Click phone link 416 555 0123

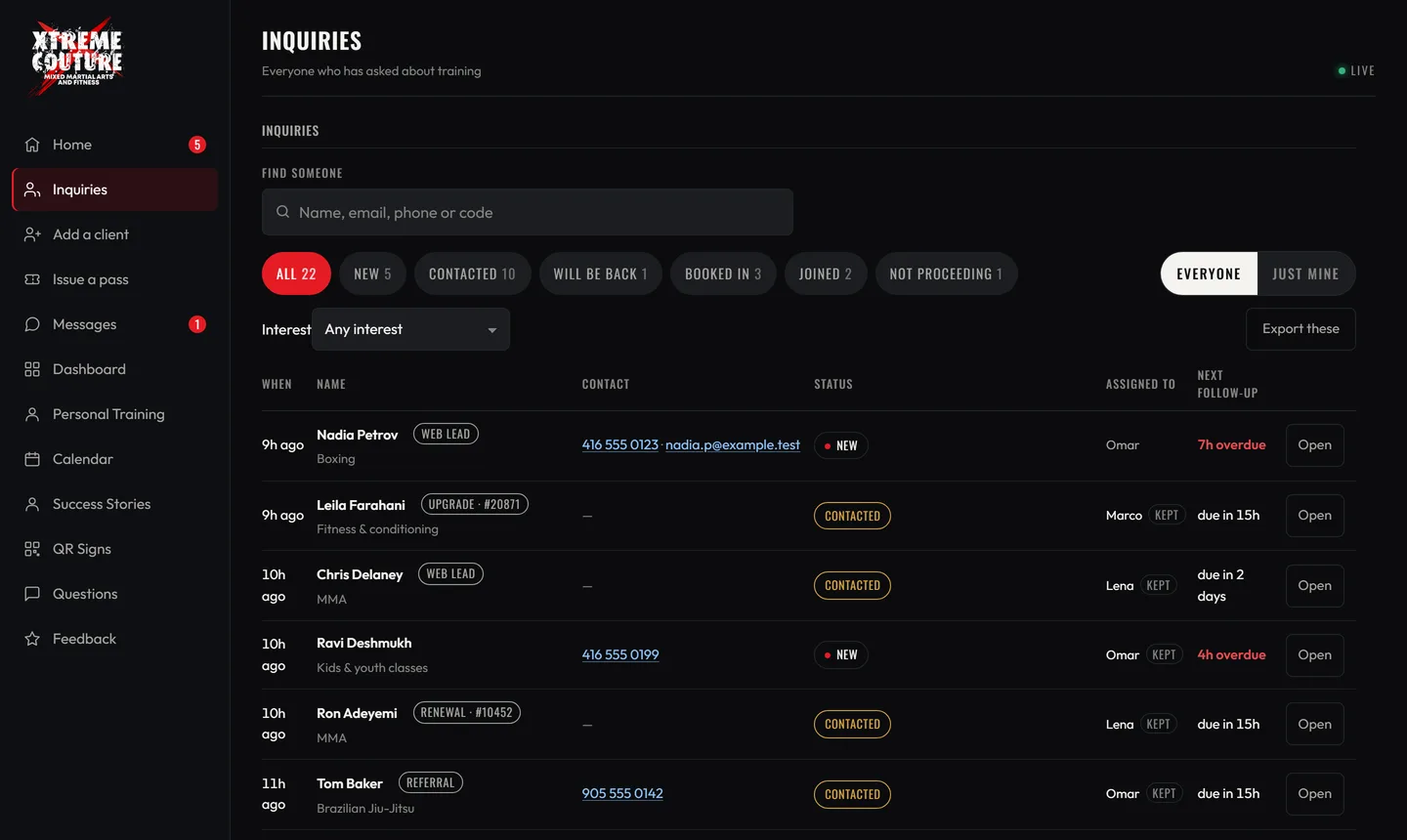pyautogui.click(x=619, y=444)
